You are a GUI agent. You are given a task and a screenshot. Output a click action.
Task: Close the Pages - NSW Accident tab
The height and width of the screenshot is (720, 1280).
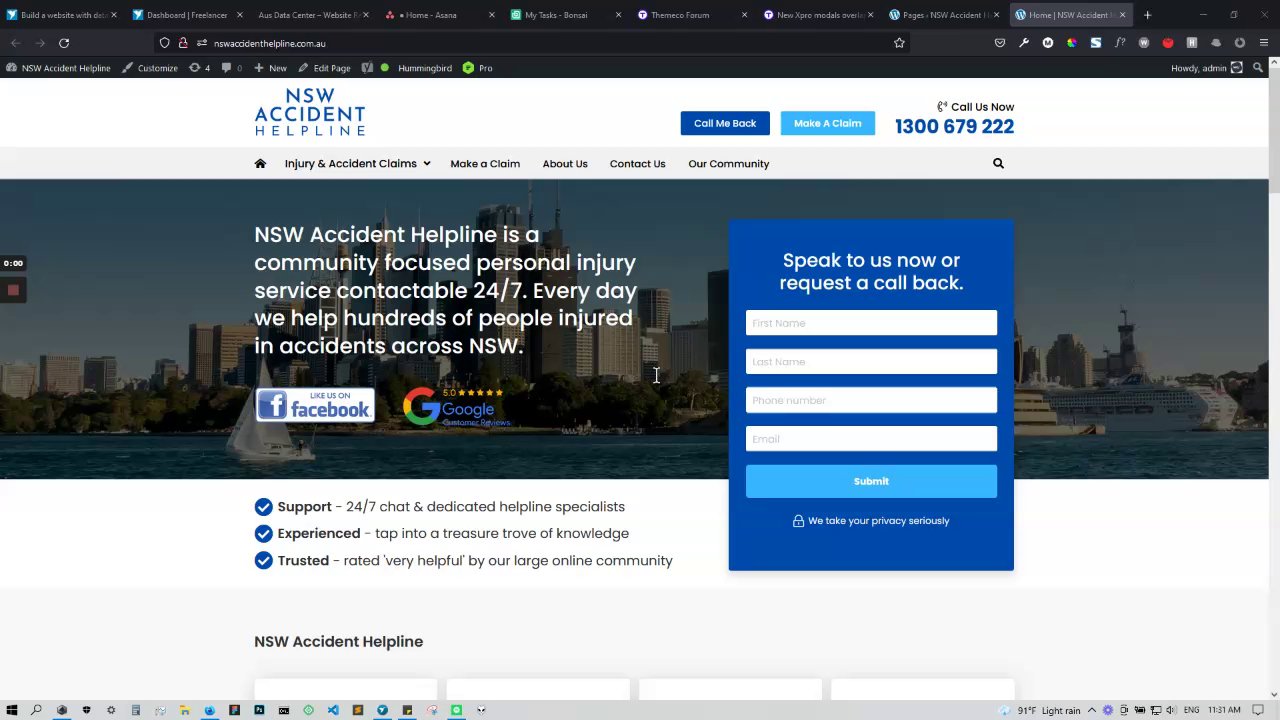click(x=996, y=15)
